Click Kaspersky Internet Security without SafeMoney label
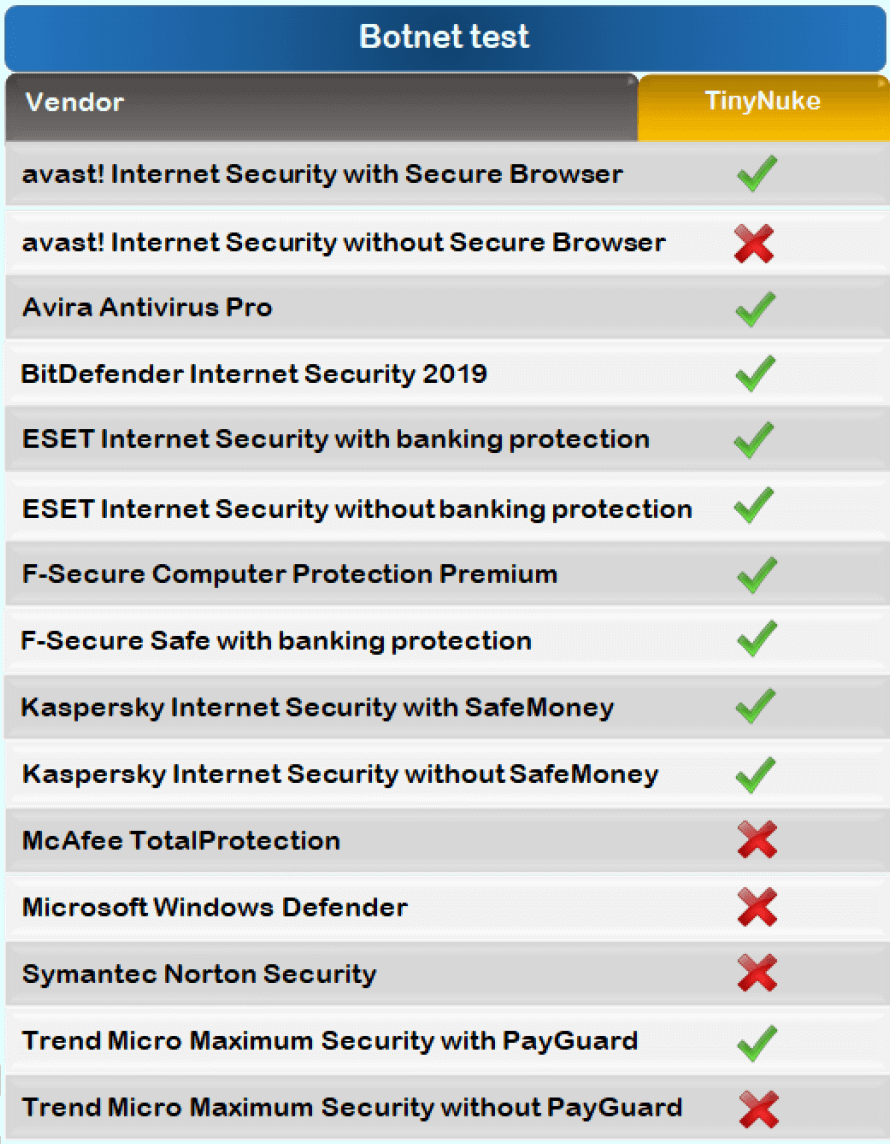 (x=340, y=774)
